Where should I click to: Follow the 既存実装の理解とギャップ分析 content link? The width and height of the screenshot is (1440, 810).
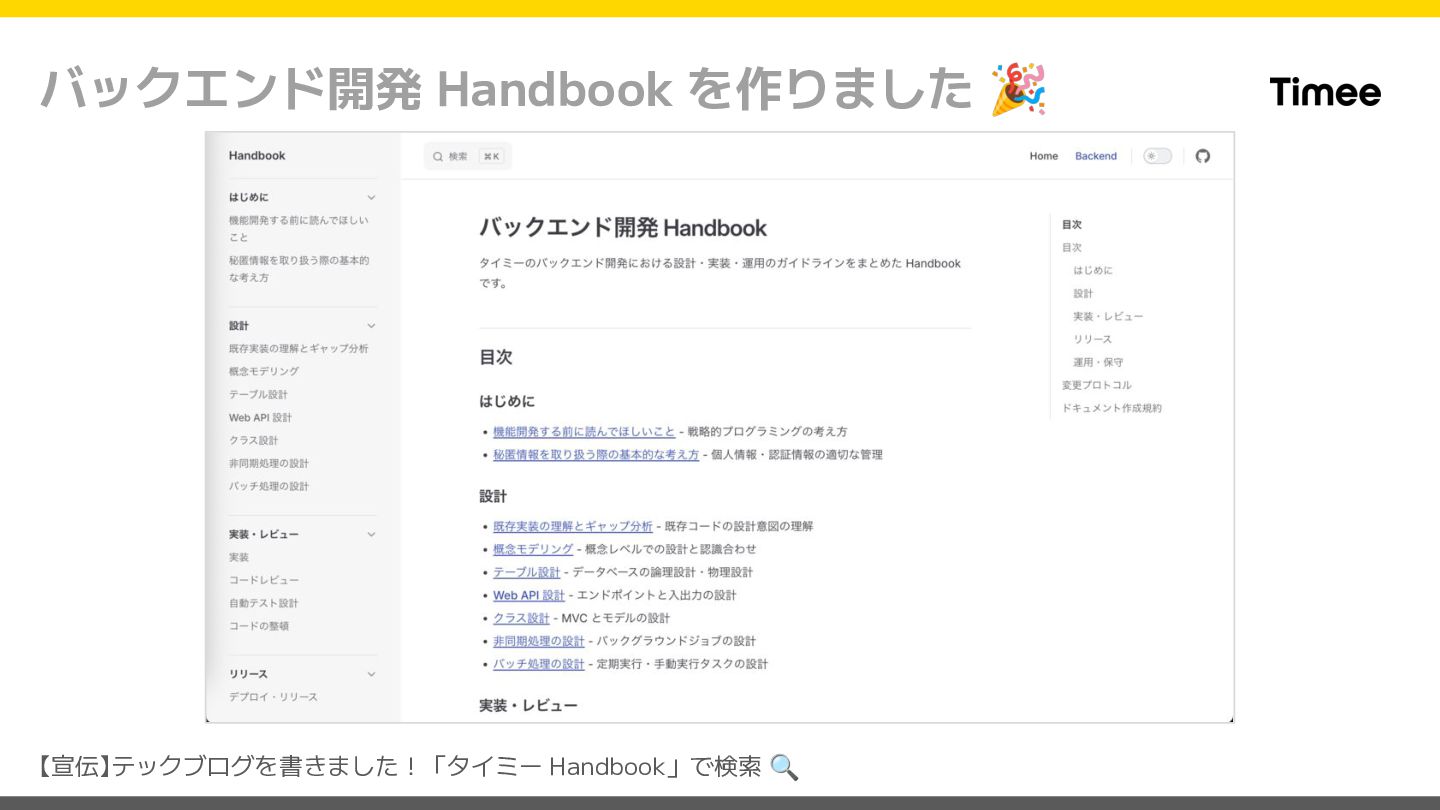pyautogui.click(x=573, y=527)
